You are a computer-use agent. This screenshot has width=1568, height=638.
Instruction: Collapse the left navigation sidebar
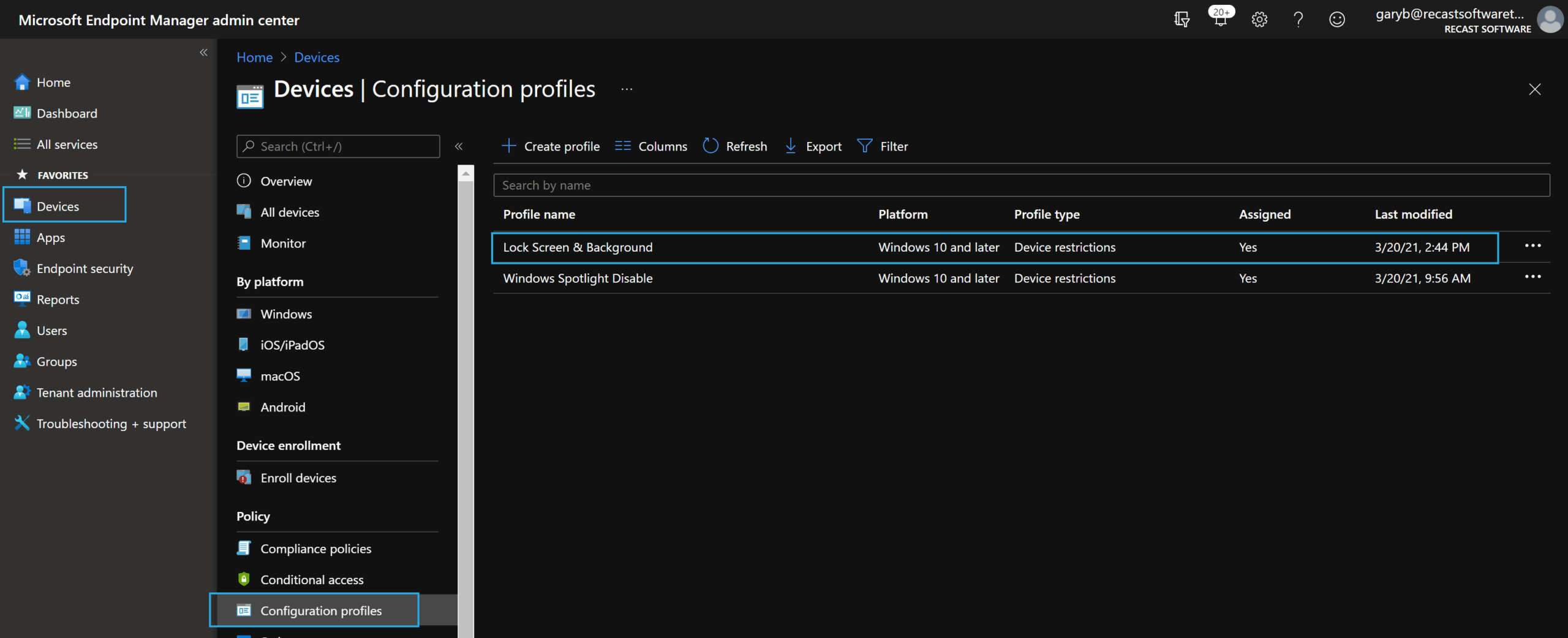(203, 53)
